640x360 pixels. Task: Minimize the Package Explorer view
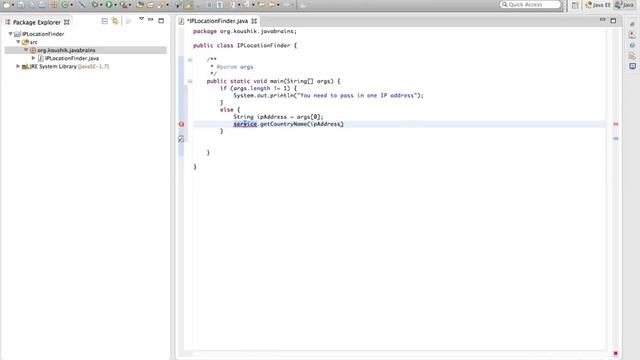[x=151, y=20]
